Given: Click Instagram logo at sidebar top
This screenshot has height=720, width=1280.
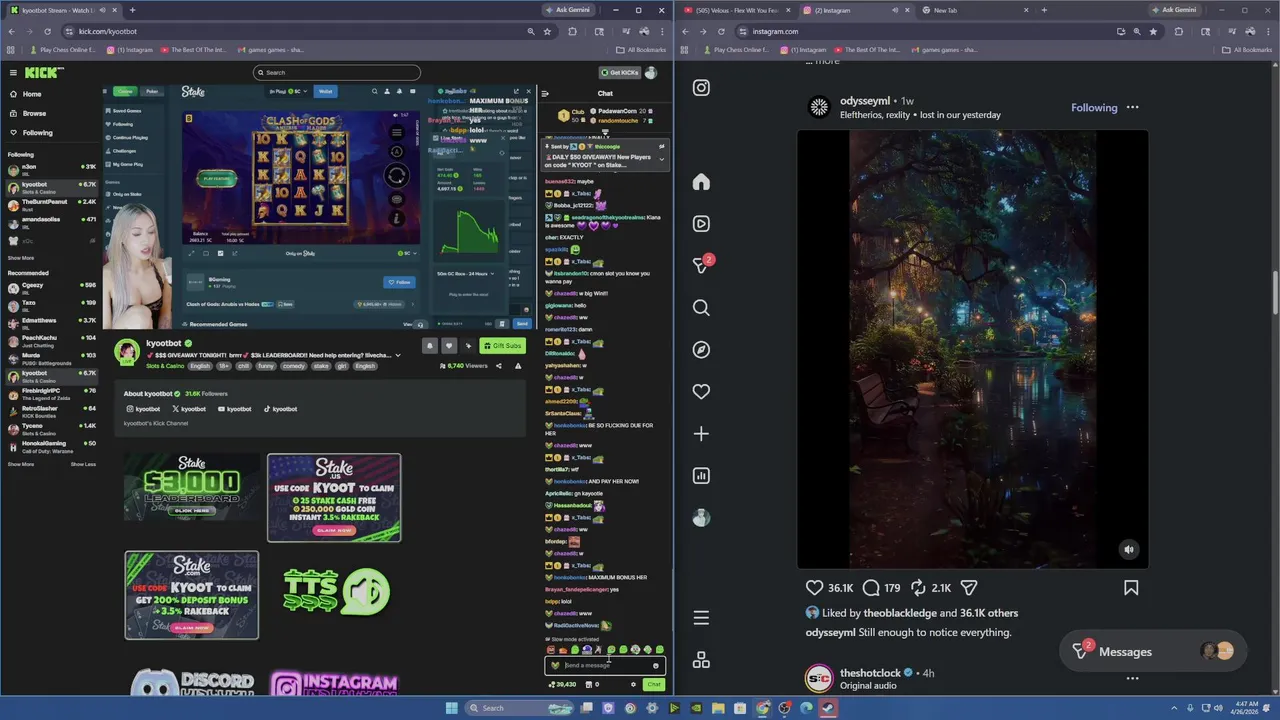Looking at the screenshot, I should [x=701, y=87].
